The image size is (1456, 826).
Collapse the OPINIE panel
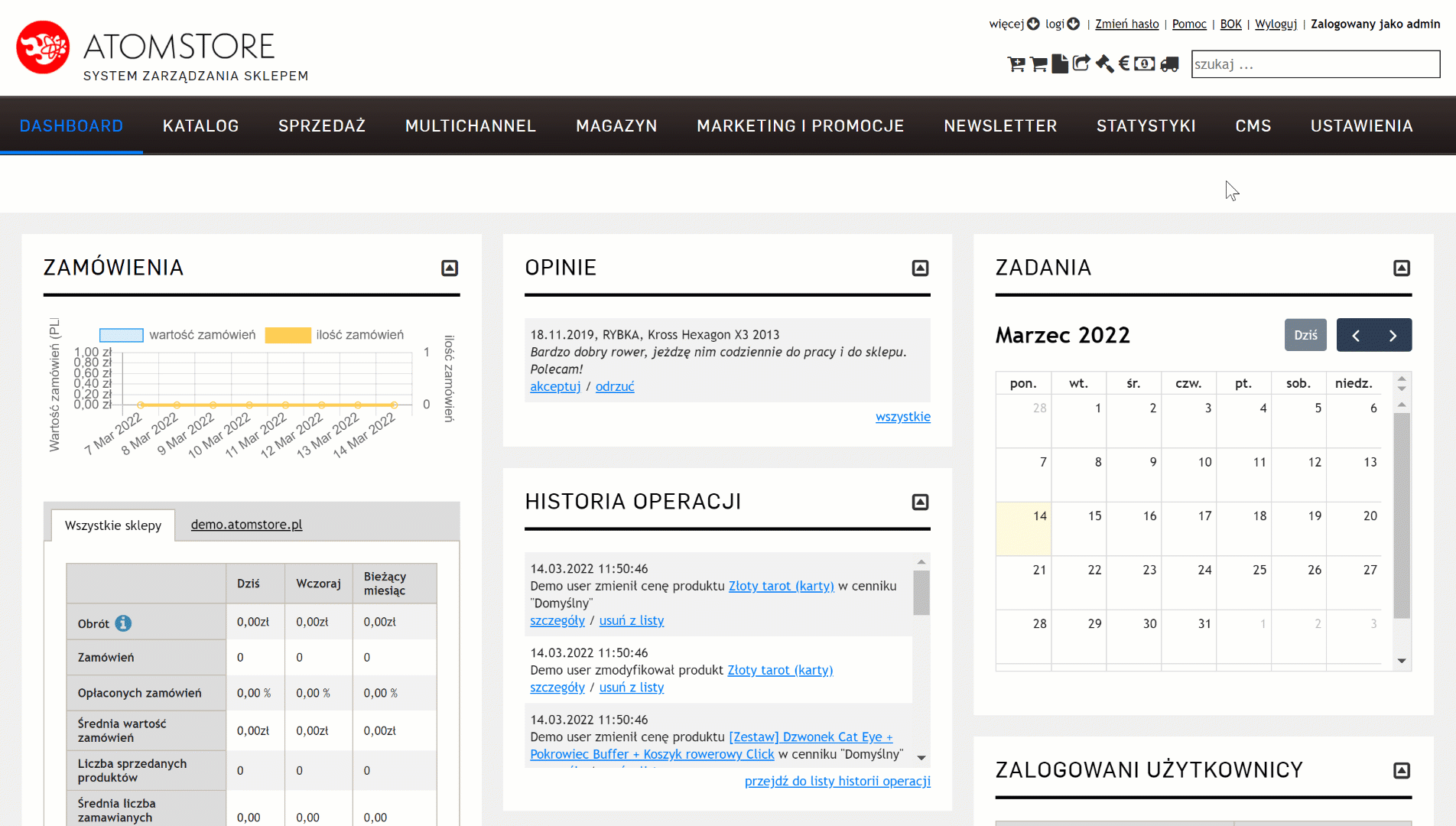[x=920, y=268]
